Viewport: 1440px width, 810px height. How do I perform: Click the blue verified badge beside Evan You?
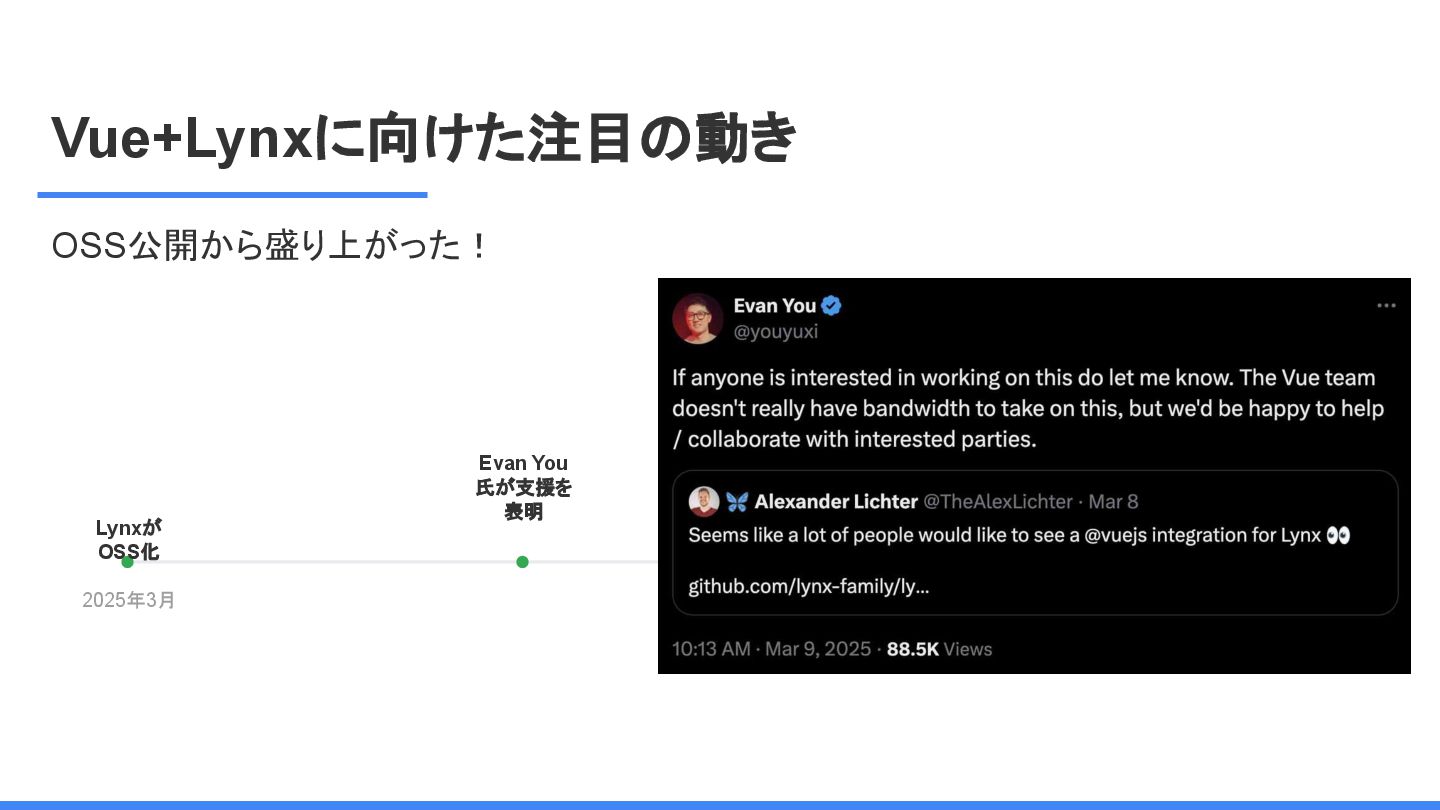tap(831, 306)
